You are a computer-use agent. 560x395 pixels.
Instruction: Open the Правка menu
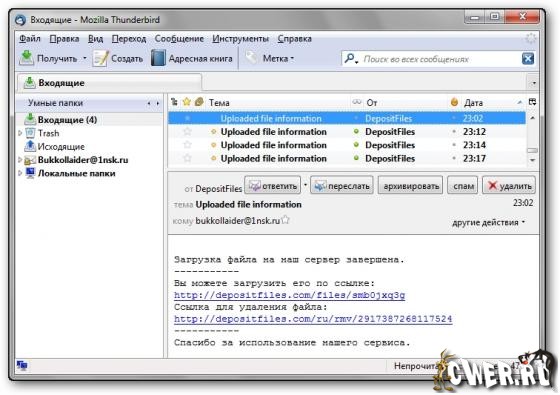pyautogui.click(x=64, y=39)
